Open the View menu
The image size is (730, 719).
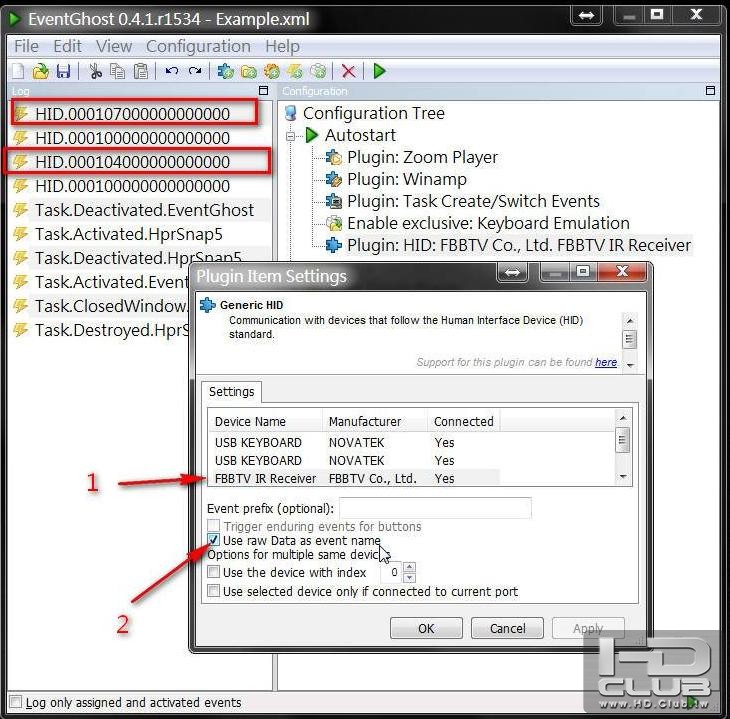pyautogui.click(x=114, y=46)
